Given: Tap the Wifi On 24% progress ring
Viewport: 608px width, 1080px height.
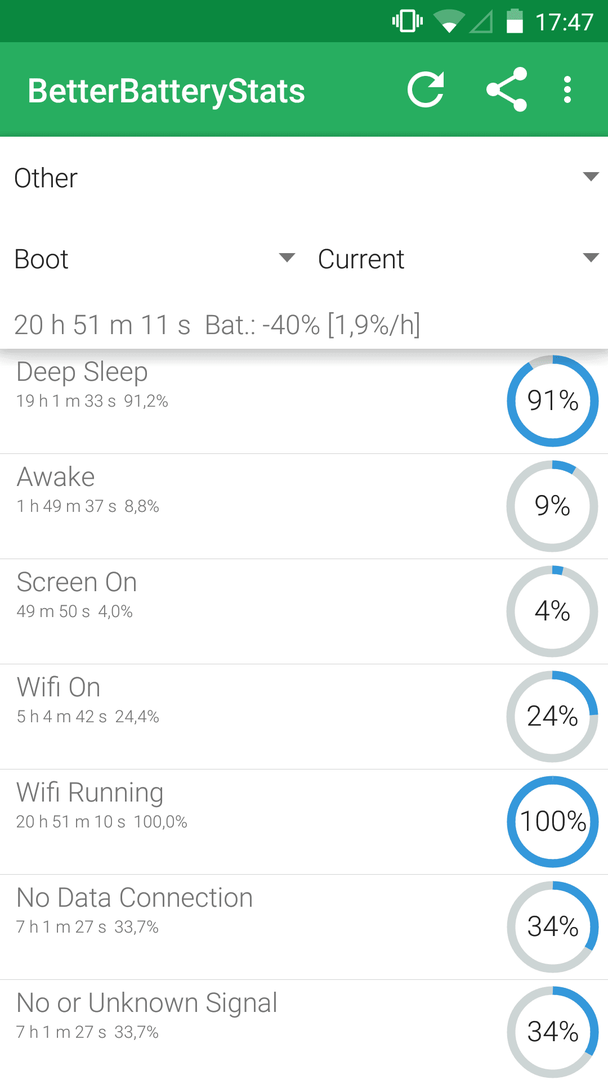Looking at the screenshot, I should coord(552,717).
